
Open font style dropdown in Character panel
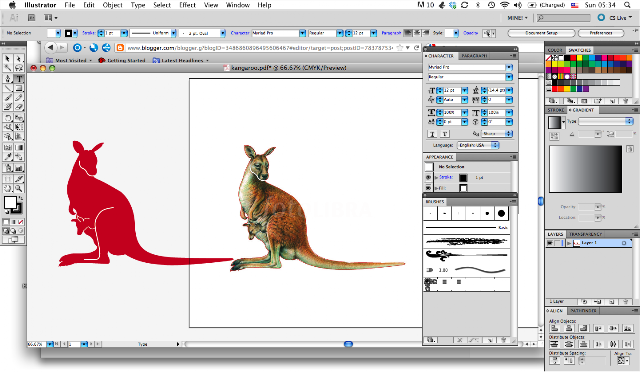pos(509,77)
